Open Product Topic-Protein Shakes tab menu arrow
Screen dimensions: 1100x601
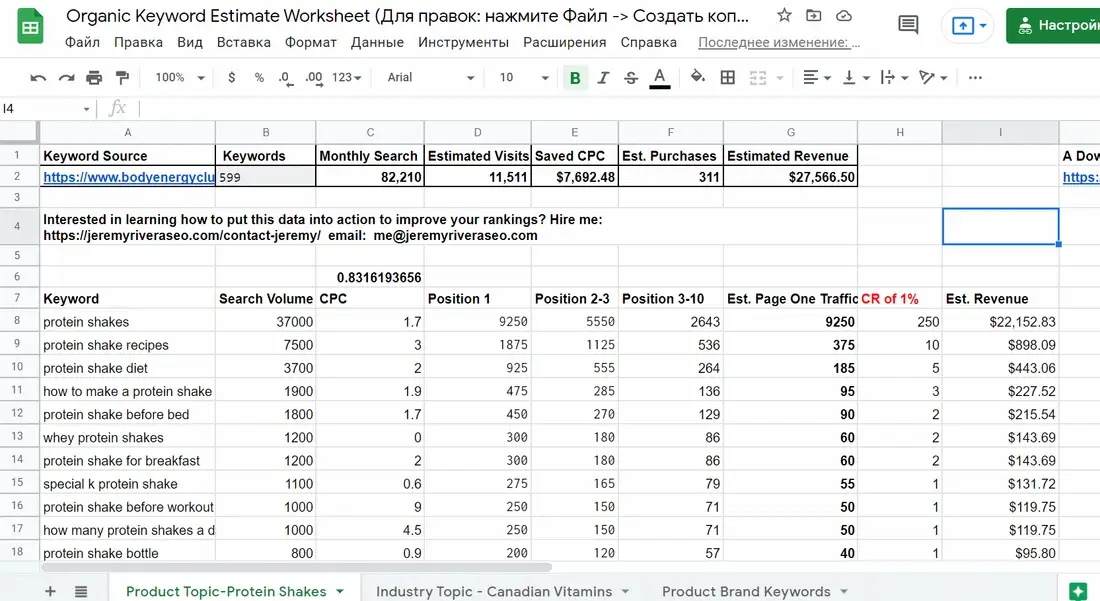tap(340, 591)
